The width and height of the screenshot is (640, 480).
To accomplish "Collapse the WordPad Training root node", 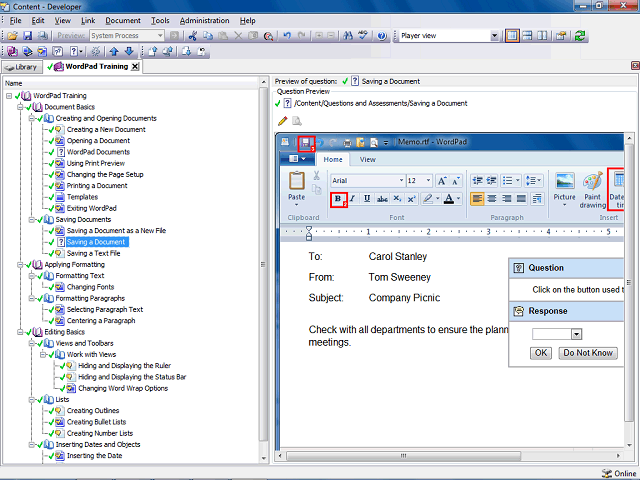I will (9, 96).
